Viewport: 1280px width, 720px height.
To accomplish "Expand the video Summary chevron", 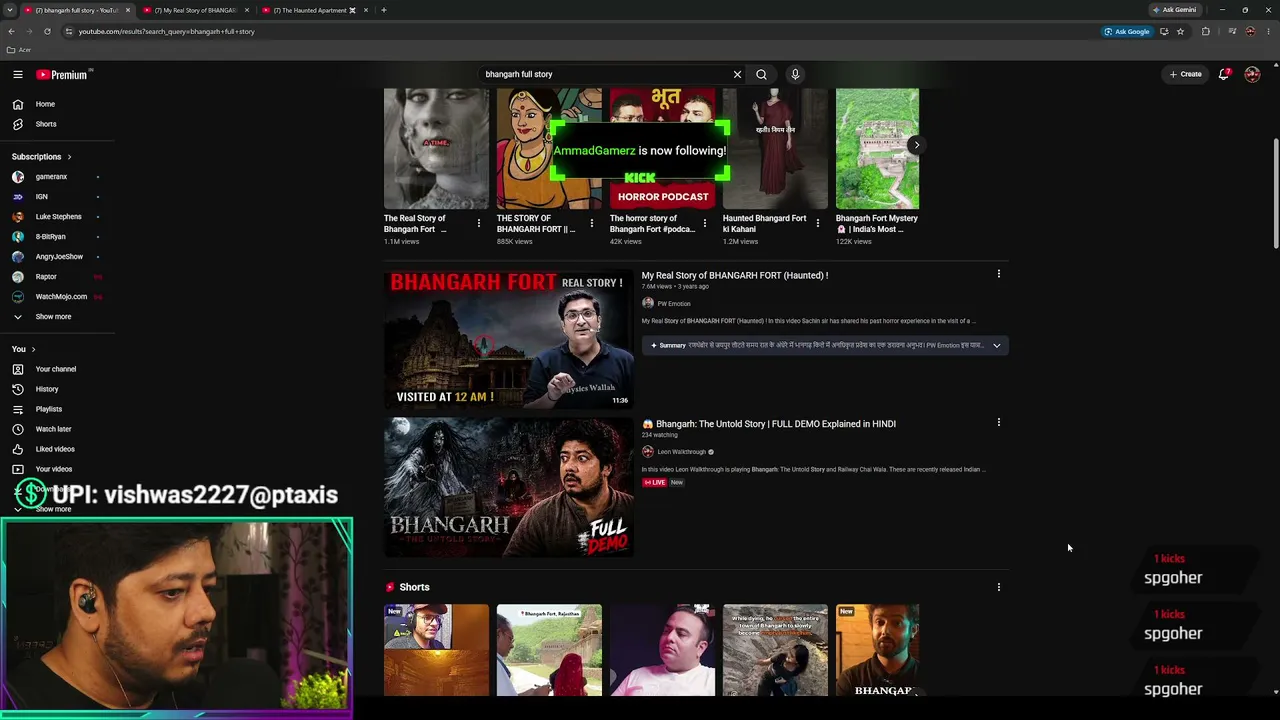I will (x=996, y=345).
